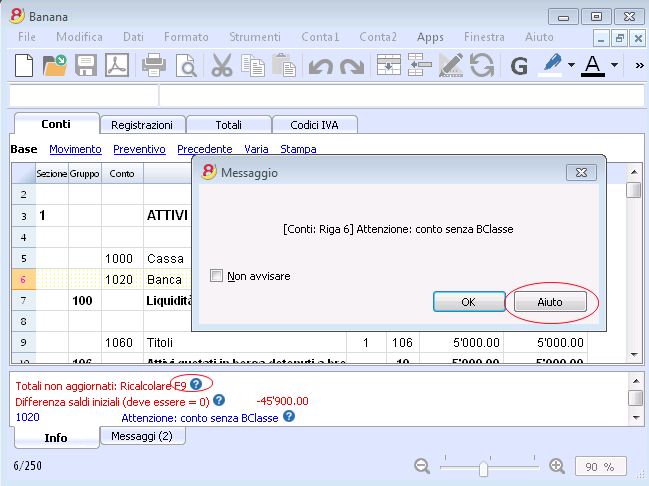Click help icon next to Ricalcolare F9
Image resolution: width=649 pixels, height=486 pixels.
(x=196, y=384)
